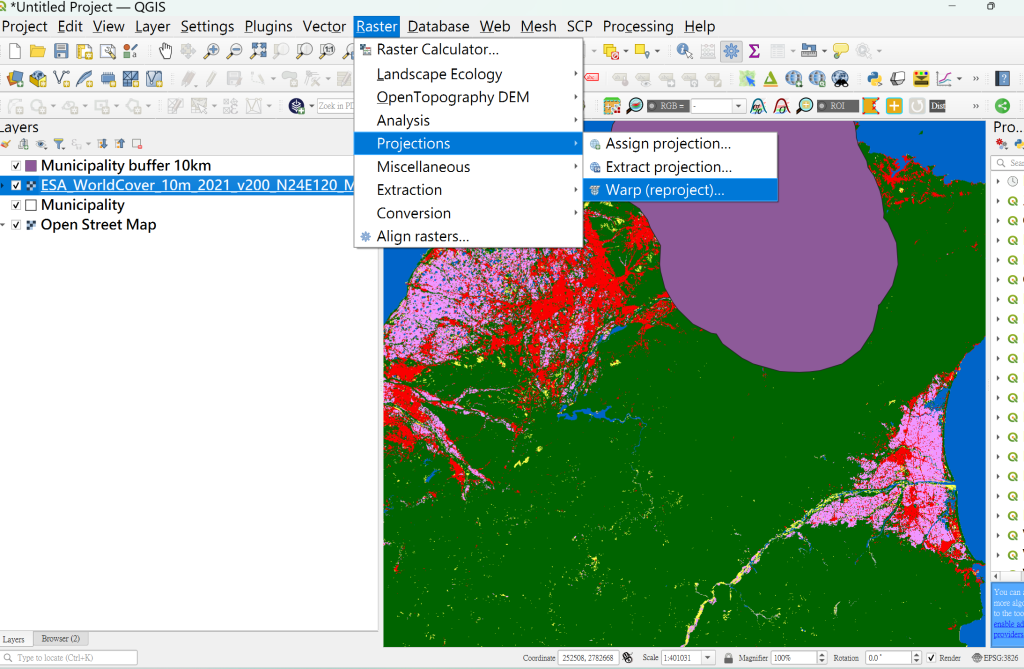Click the white swatch of Municipality layer
1024x669 pixels.
point(31,205)
